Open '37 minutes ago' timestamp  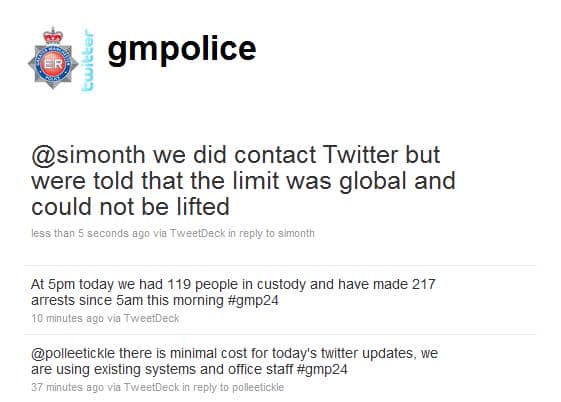(68, 387)
